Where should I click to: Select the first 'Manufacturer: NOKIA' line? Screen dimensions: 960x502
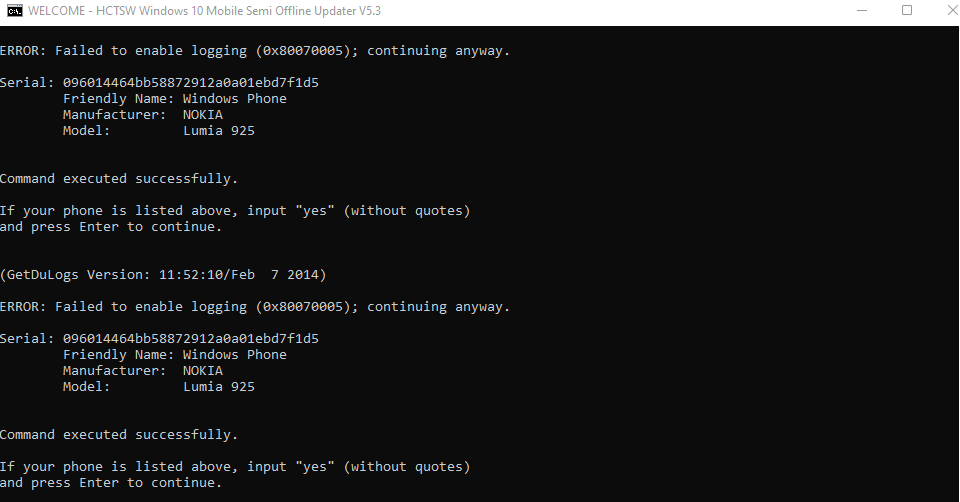click(x=142, y=115)
